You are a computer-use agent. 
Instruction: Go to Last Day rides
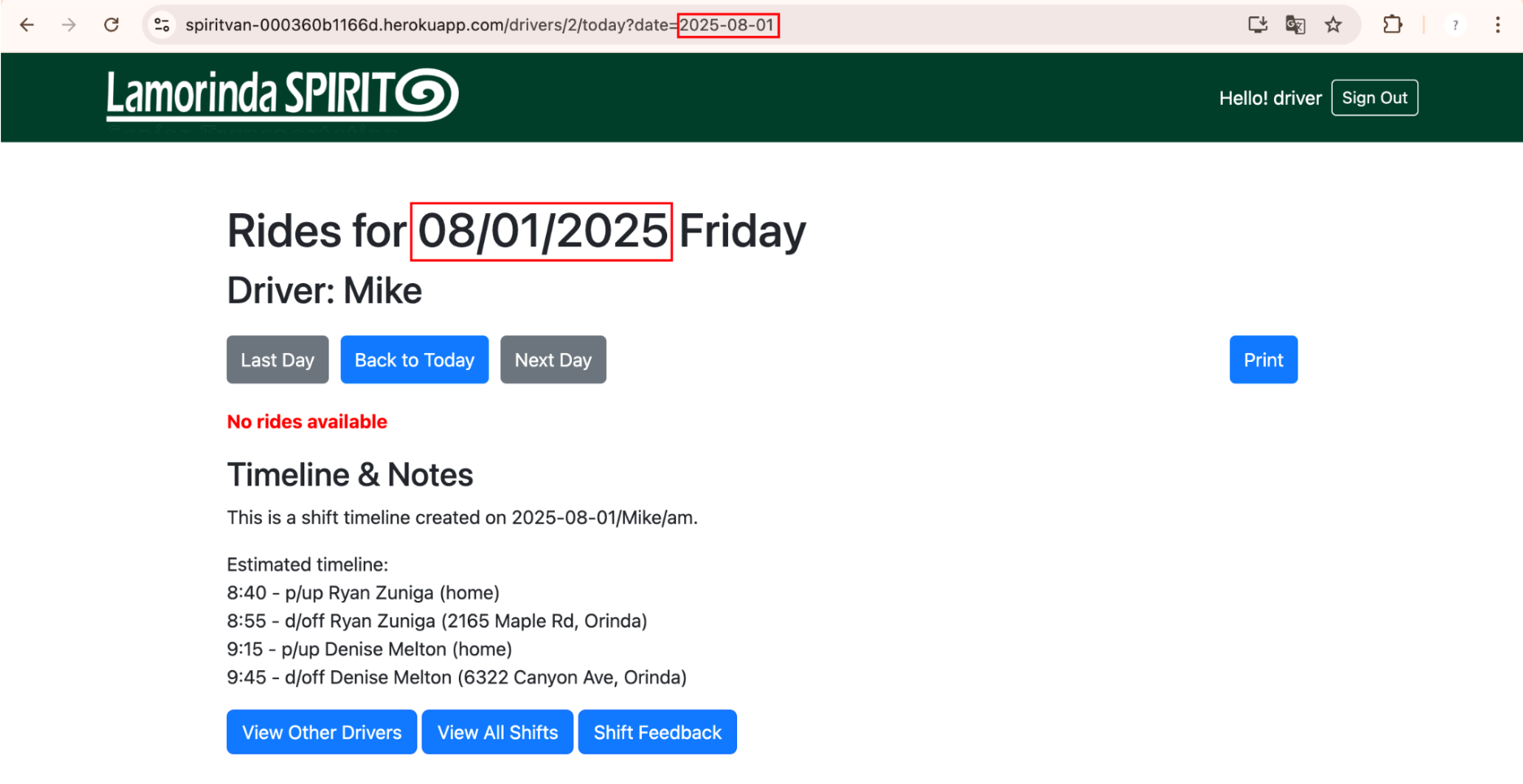277,359
